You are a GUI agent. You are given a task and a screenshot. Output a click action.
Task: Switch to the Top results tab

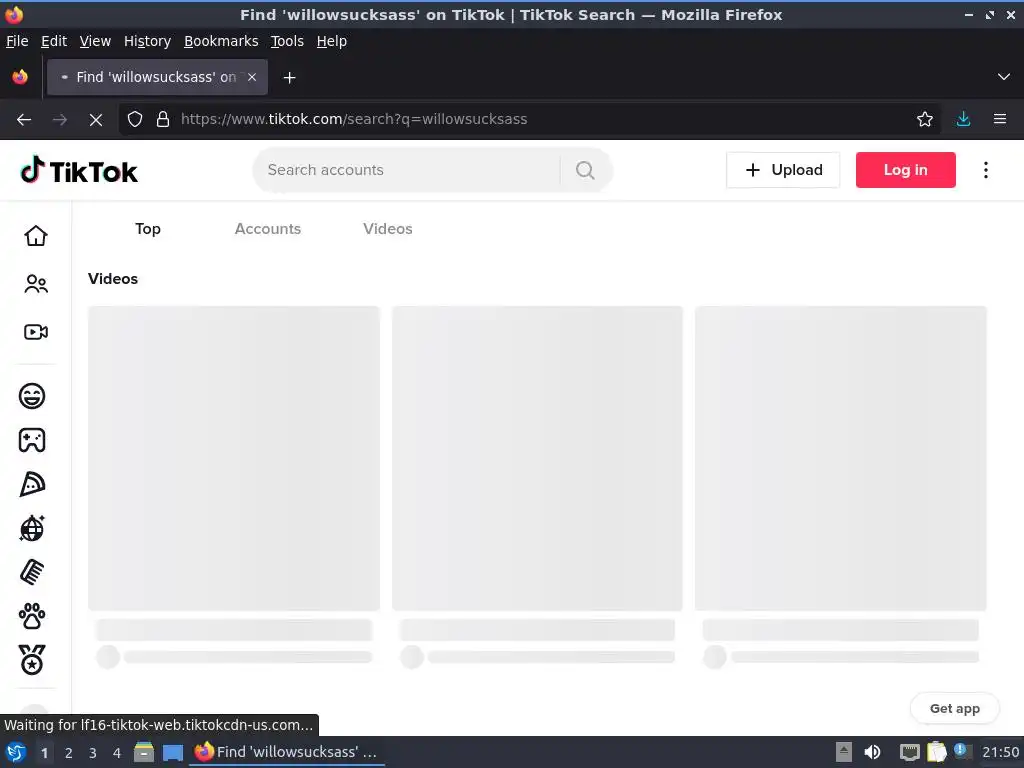(148, 229)
